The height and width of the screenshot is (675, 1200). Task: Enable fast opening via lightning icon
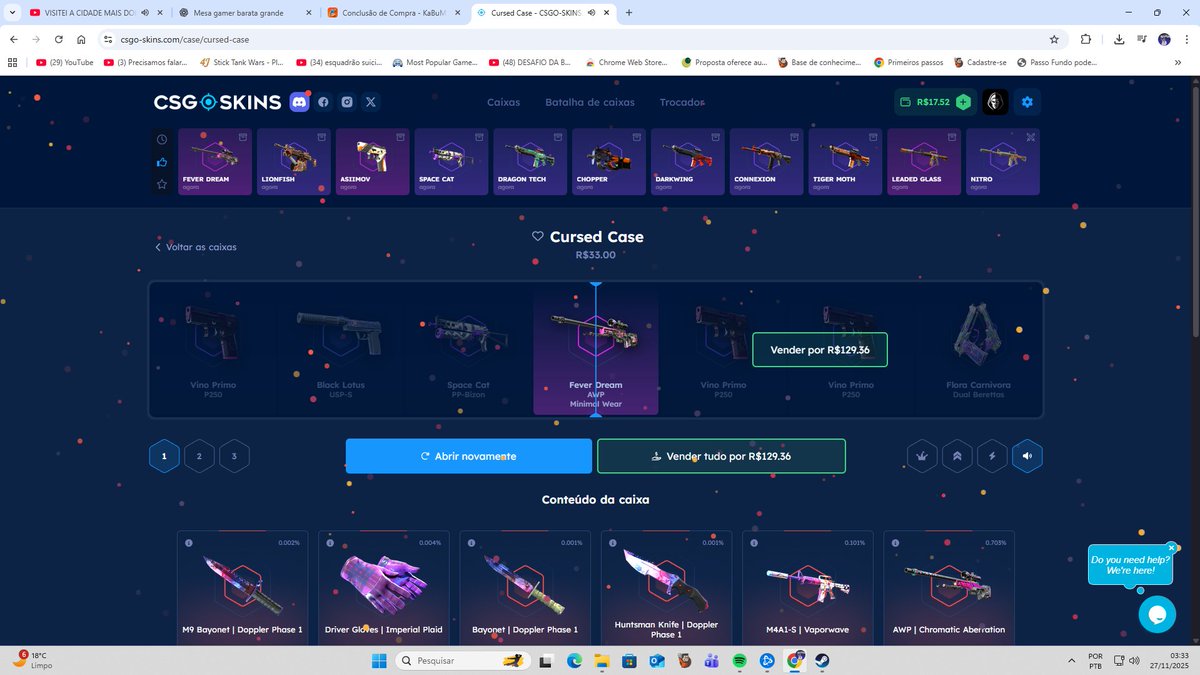991,455
